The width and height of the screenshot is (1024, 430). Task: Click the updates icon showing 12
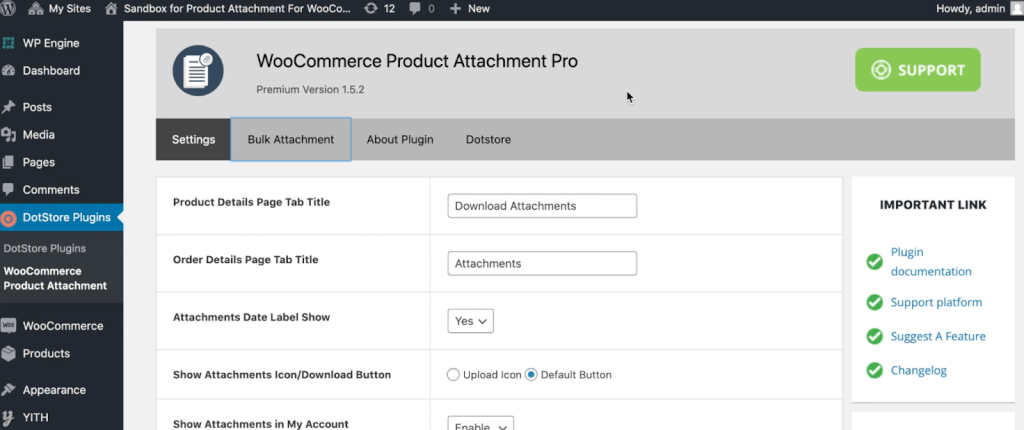click(x=371, y=8)
